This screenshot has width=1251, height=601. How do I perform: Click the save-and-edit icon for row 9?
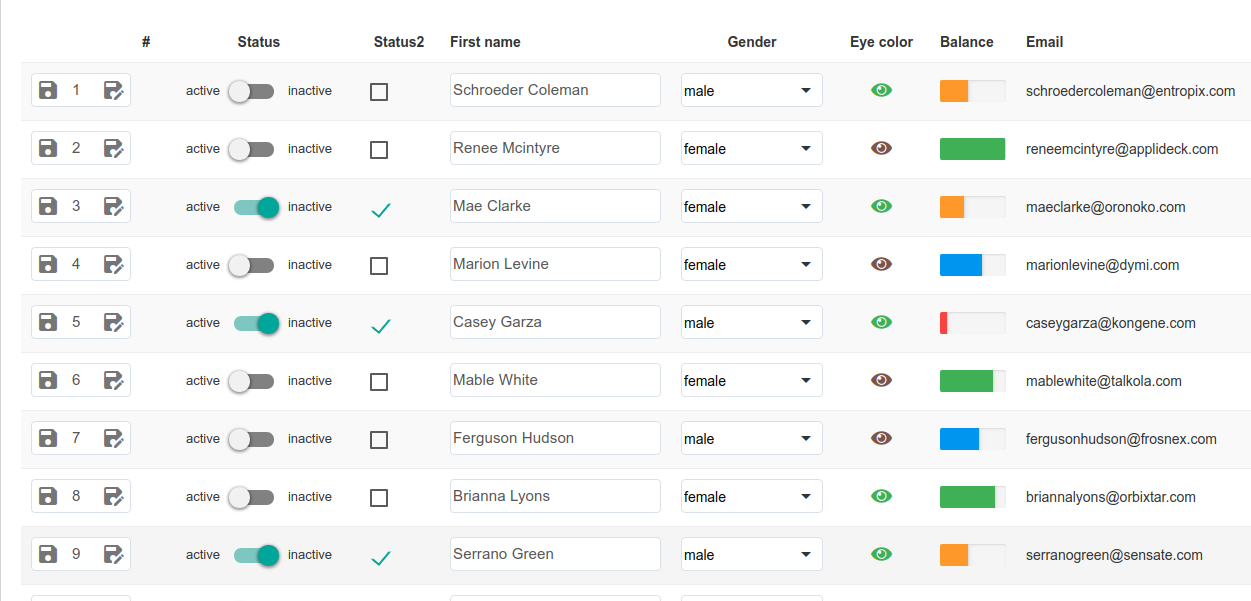tap(114, 554)
